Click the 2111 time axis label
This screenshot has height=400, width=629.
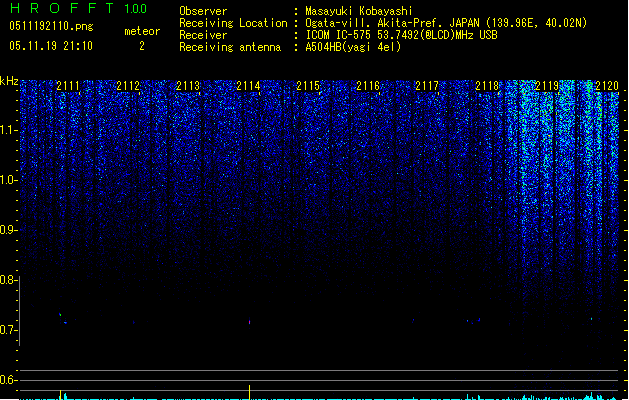point(68,85)
